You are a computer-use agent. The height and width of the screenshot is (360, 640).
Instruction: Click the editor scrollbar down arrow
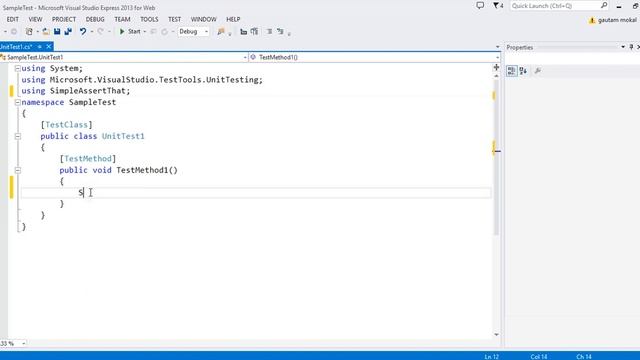(496, 335)
